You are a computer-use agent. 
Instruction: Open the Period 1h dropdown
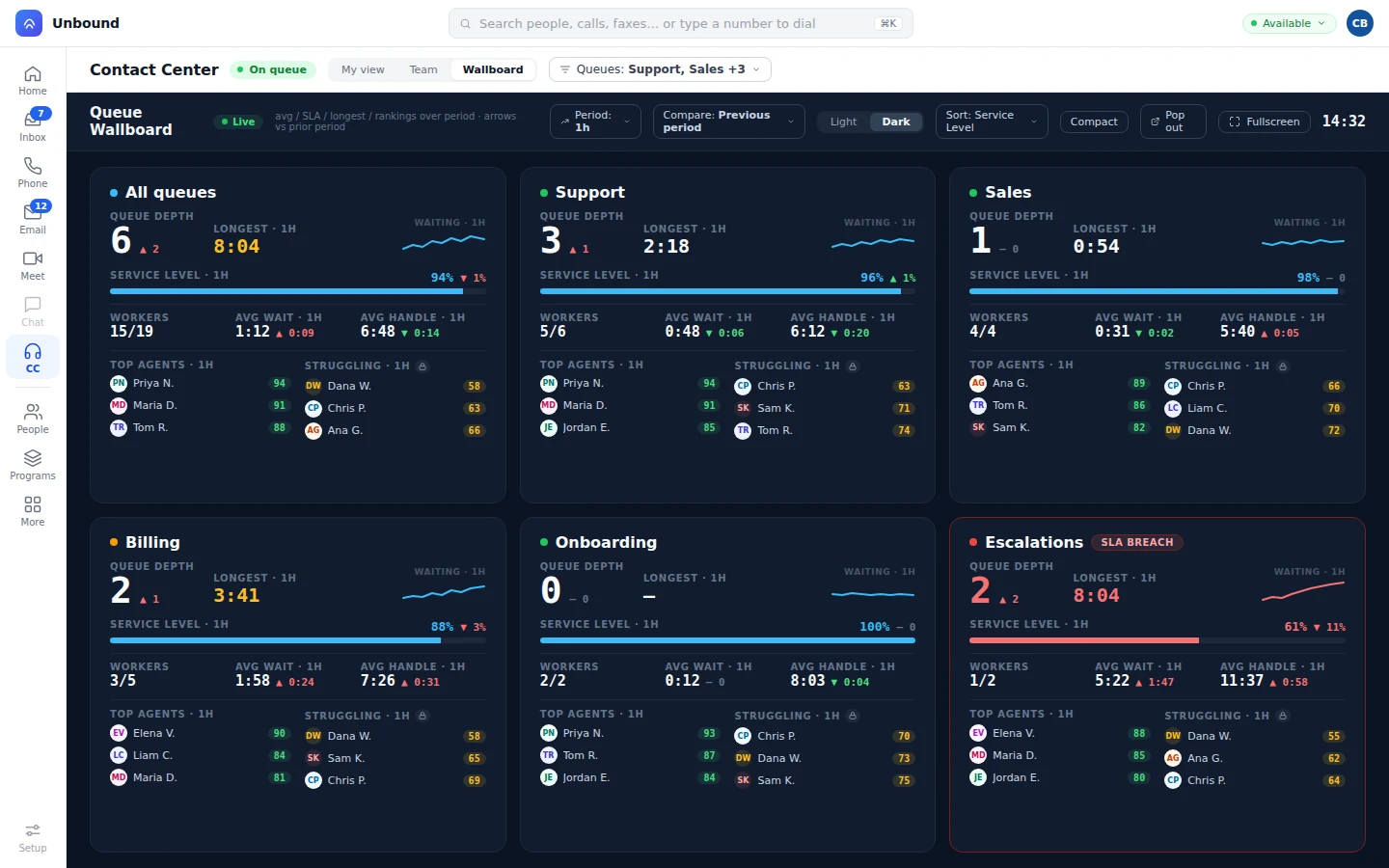pyautogui.click(x=595, y=122)
